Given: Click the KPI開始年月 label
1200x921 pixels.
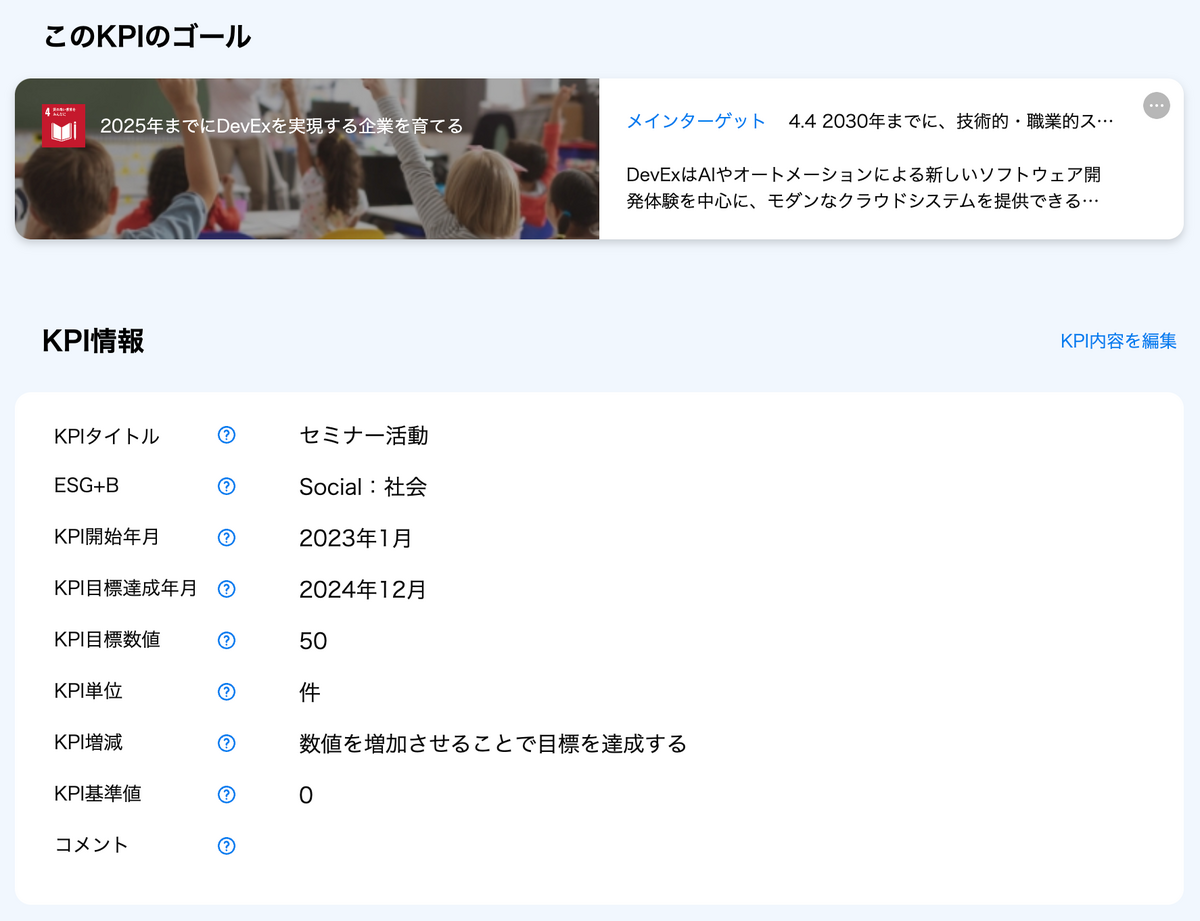Looking at the screenshot, I should click(x=107, y=537).
